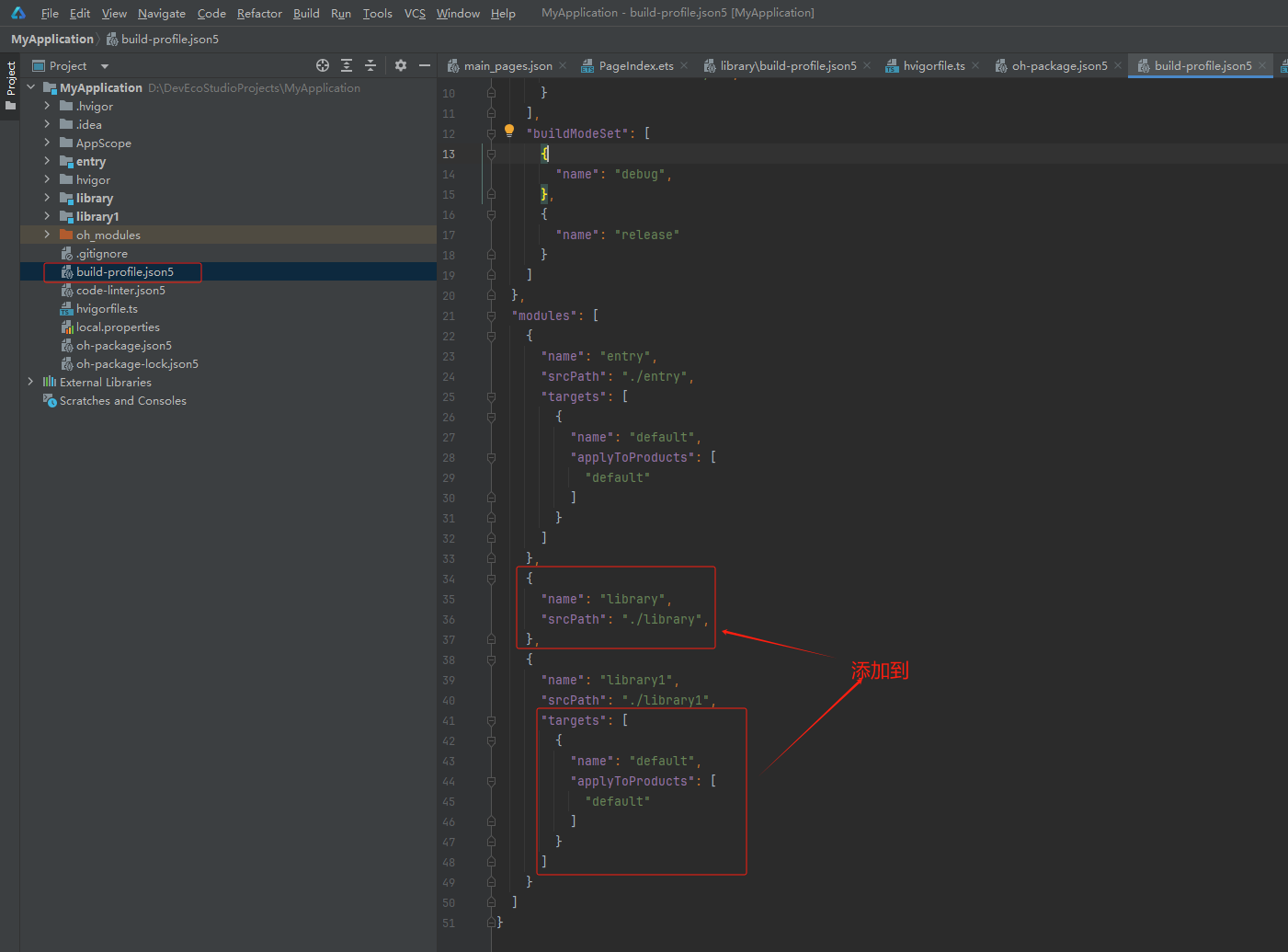This screenshot has height=952, width=1288.
Task: Click the Expand All icon in Project panel
Action: coord(347,65)
